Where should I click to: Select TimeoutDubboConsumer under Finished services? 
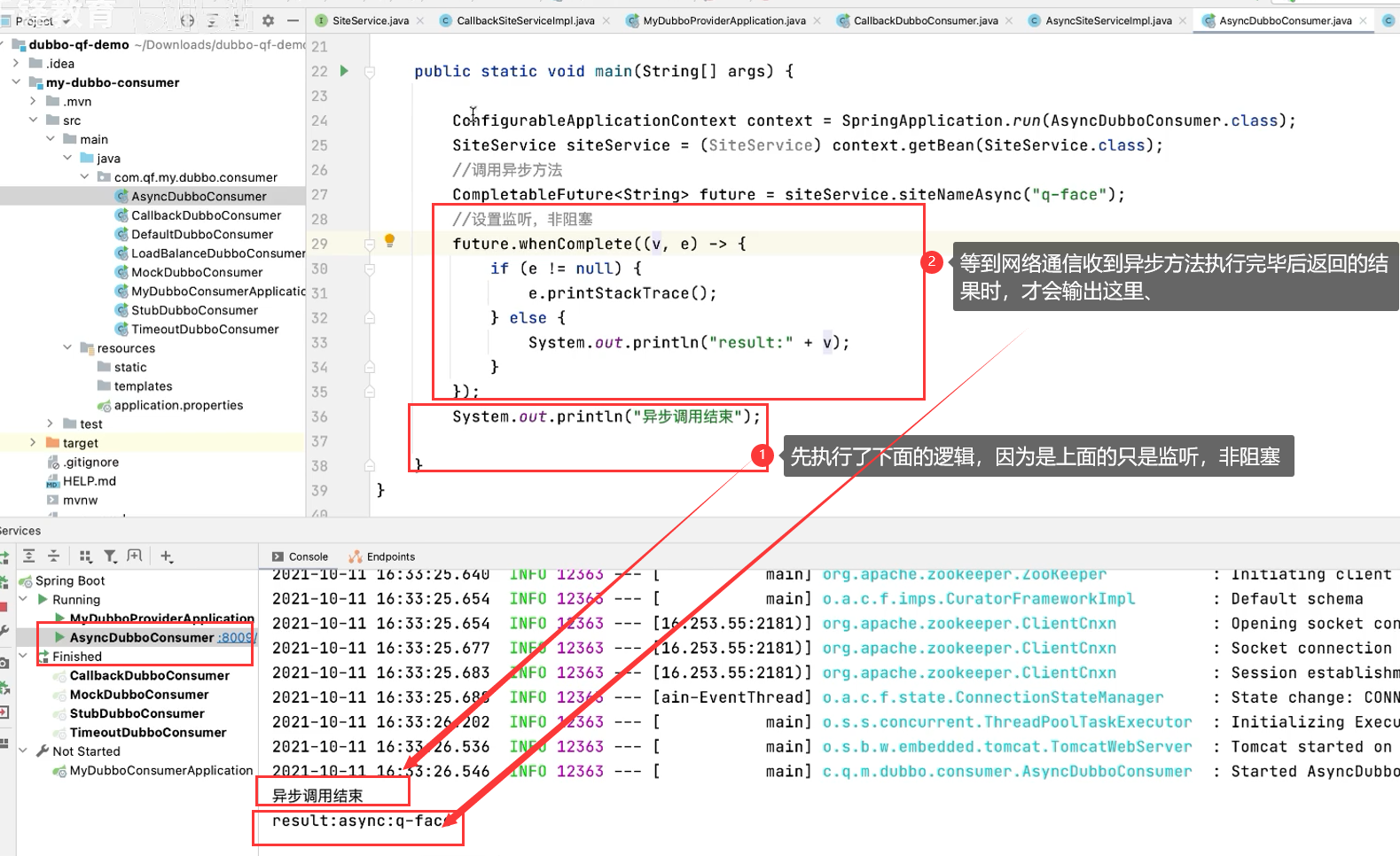pyautogui.click(x=148, y=732)
